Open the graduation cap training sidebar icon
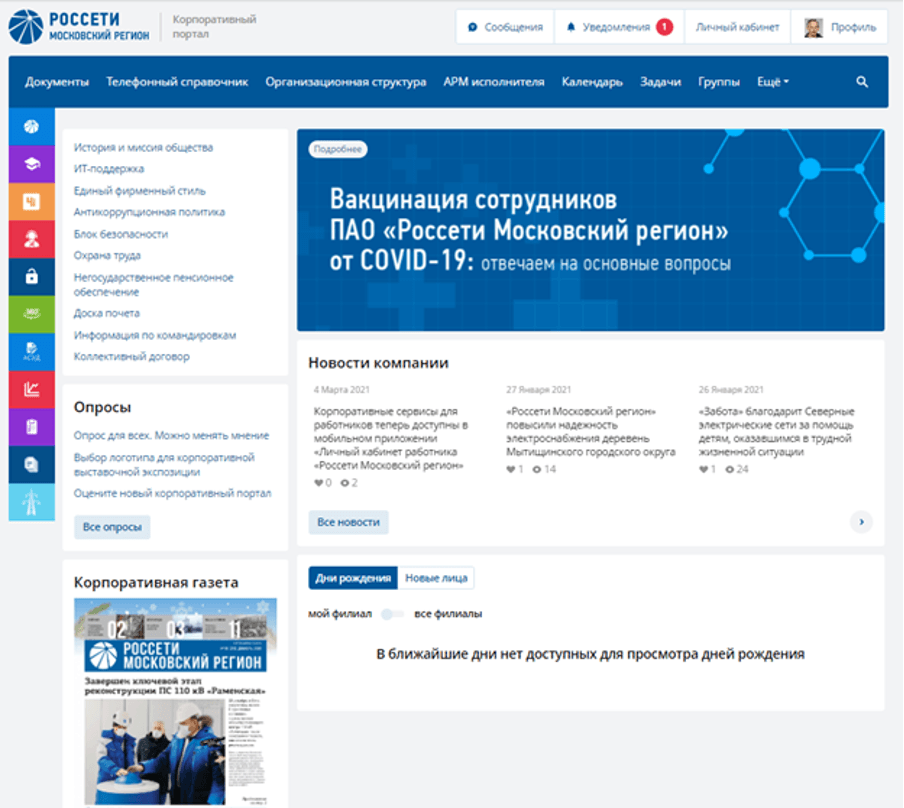Image resolution: width=904 pixels, height=808 pixels. (32, 164)
